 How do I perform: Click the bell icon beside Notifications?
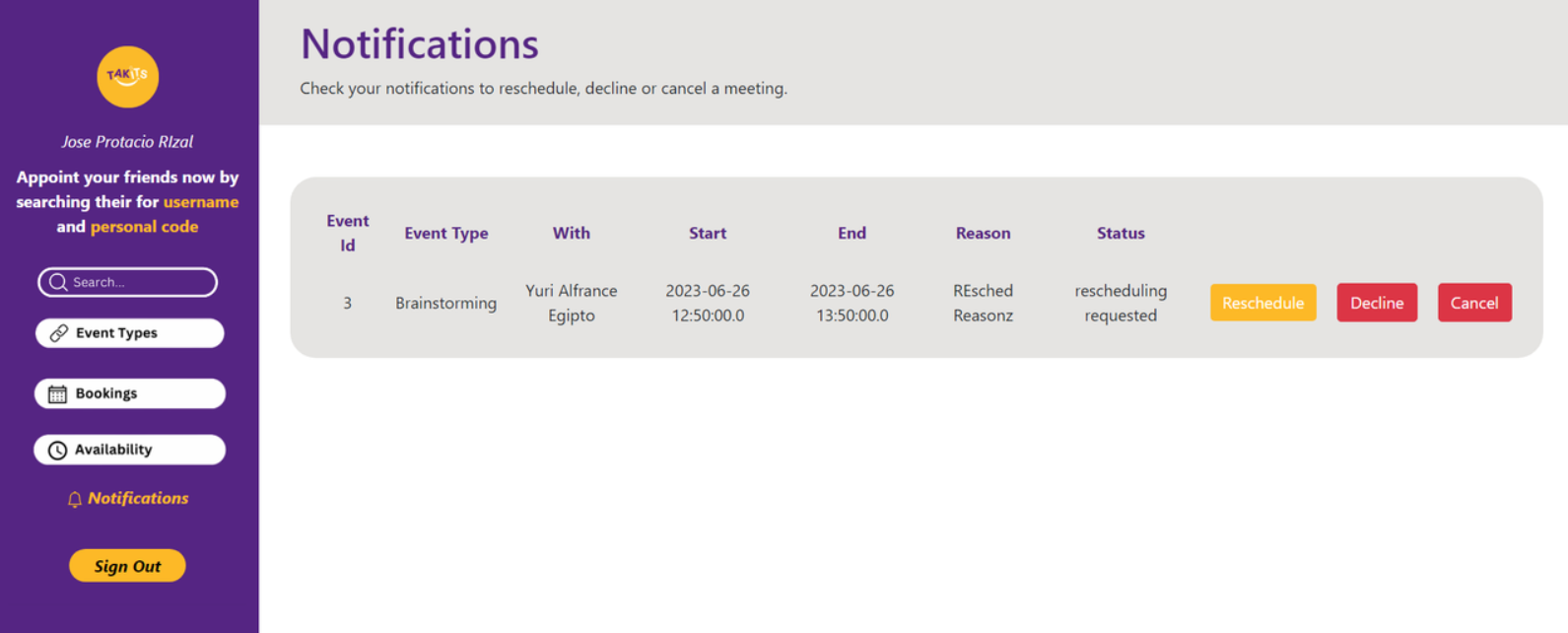tap(75, 500)
